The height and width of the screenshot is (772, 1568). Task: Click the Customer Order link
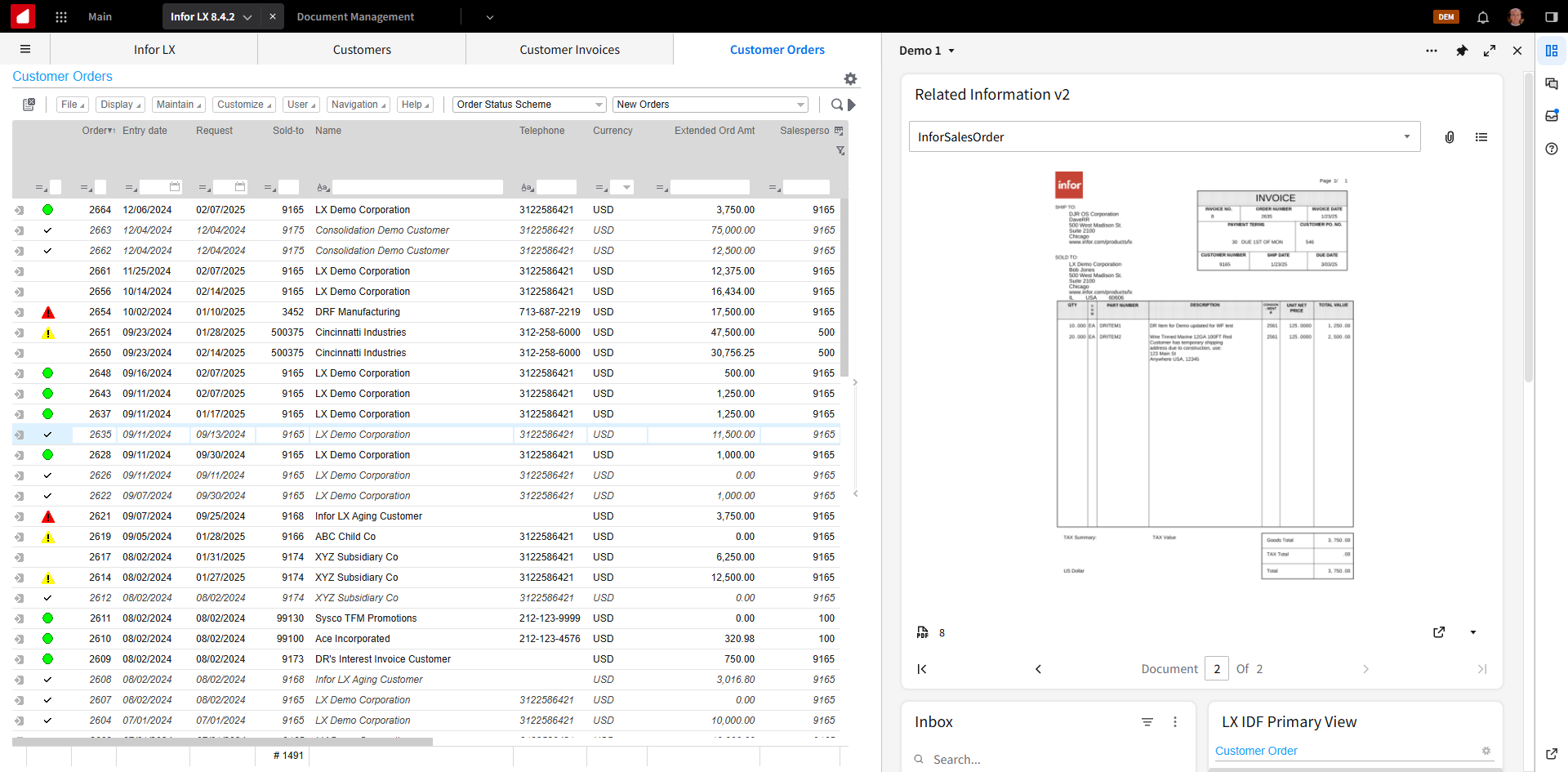pyautogui.click(x=1256, y=751)
